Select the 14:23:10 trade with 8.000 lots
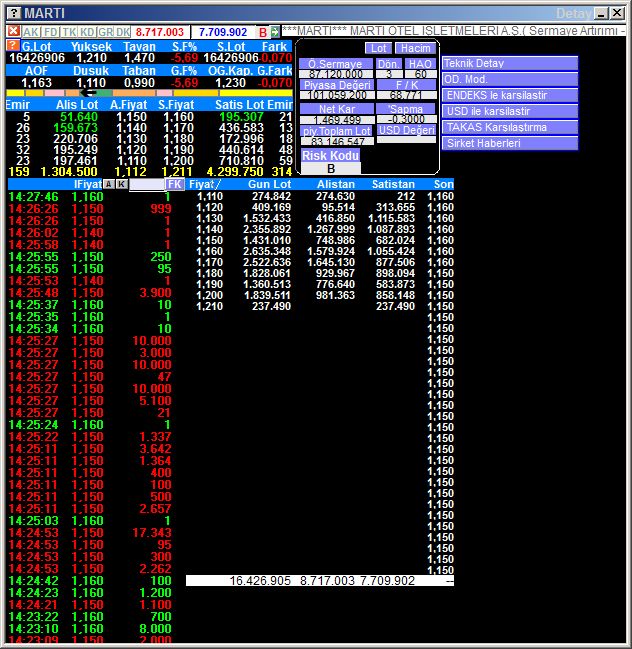This screenshot has height=649, width=632. tap(90, 629)
